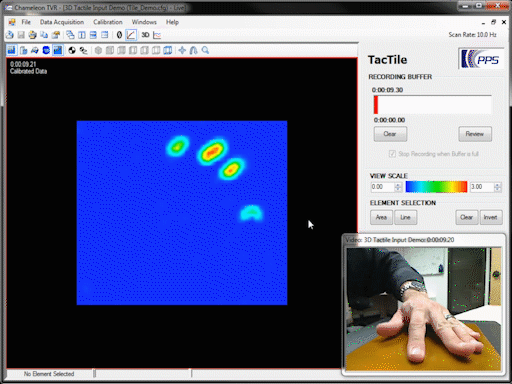This screenshot has width=512, height=384.
Task: Click the Tile windows vertically icon
Action: [x=82, y=35]
